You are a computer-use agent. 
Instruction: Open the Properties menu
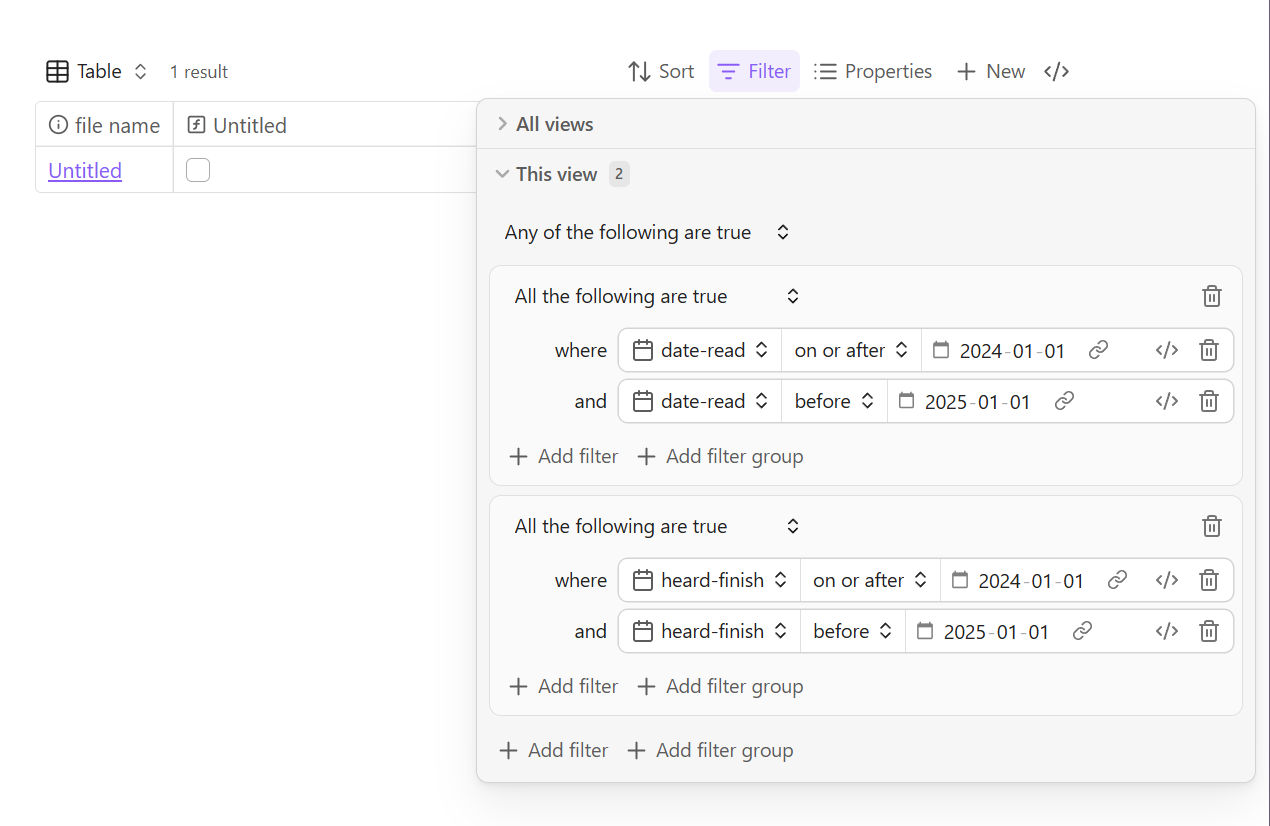tap(873, 71)
